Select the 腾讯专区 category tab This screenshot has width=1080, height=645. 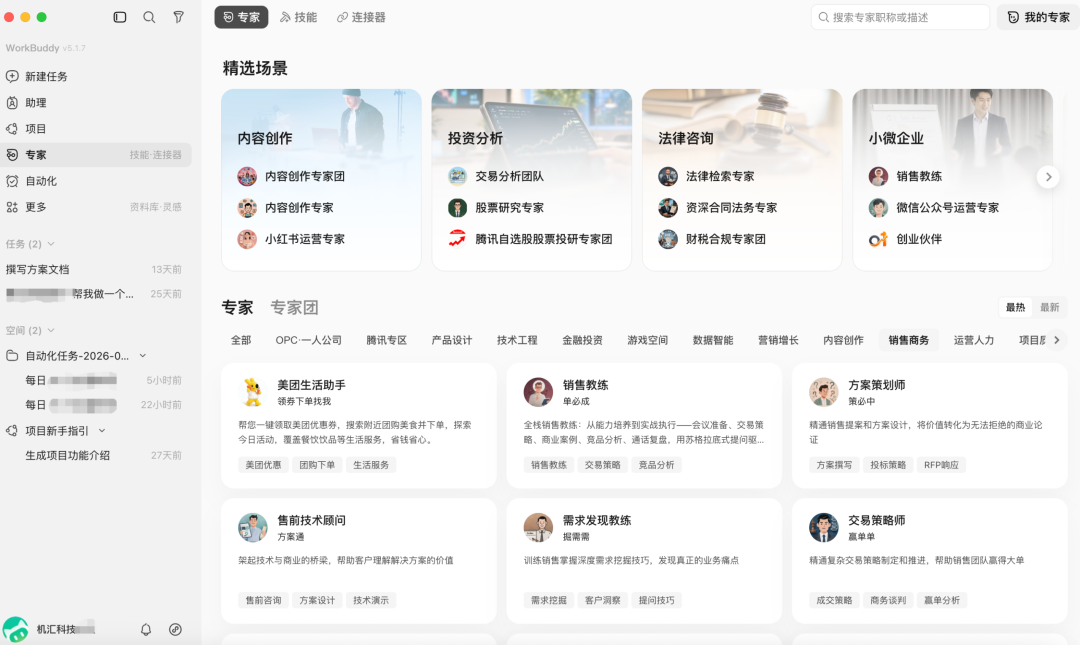(386, 340)
